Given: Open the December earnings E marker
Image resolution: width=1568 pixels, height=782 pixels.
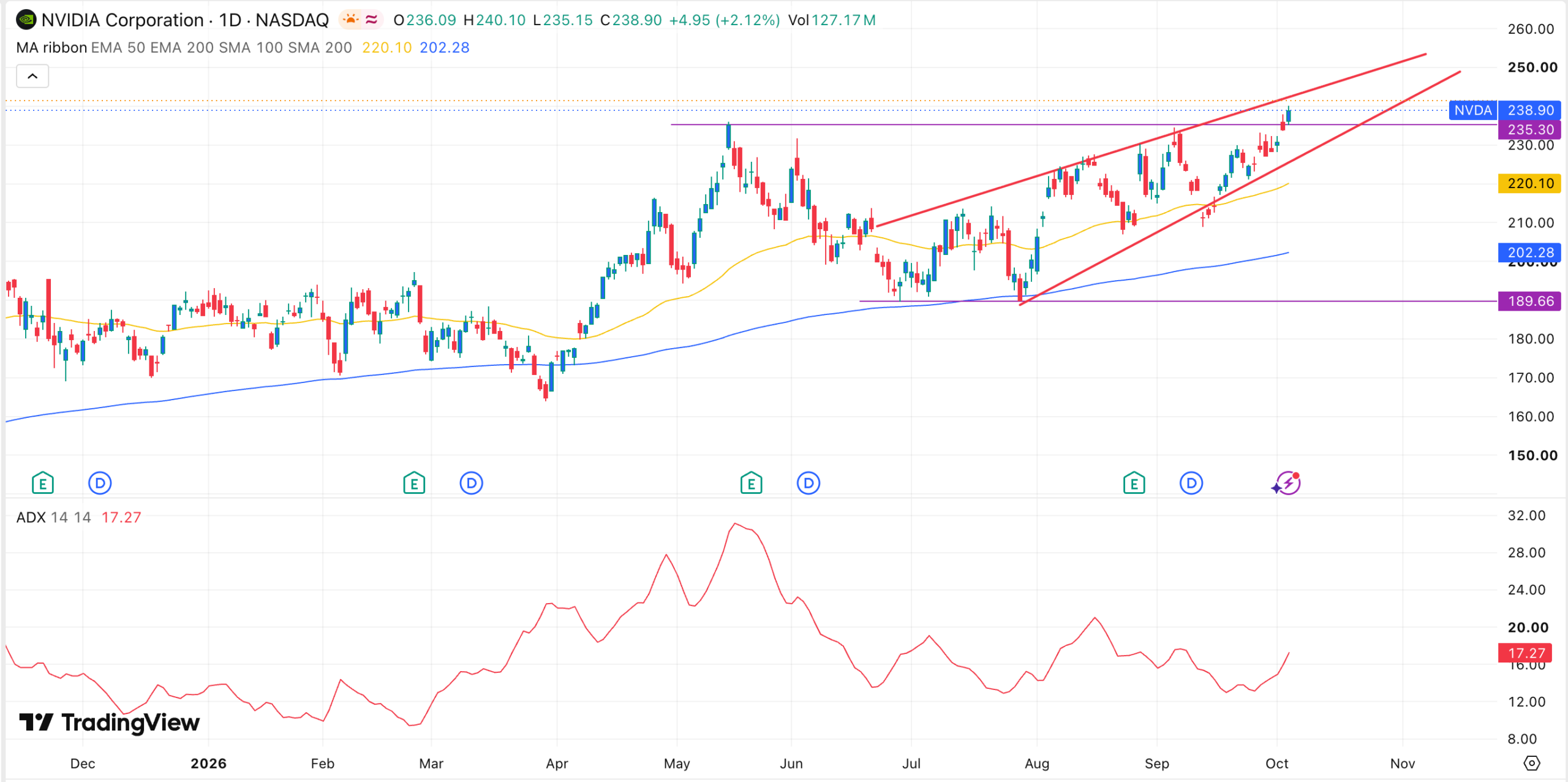Looking at the screenshot, I should [43, 484].
